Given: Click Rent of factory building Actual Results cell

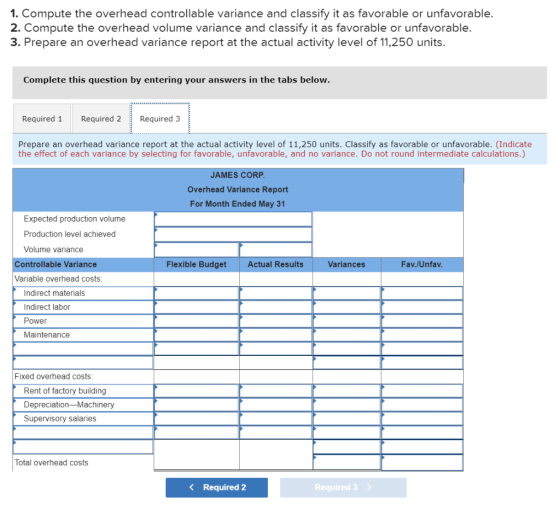Looking at the screenshot, I should [276, 391].
